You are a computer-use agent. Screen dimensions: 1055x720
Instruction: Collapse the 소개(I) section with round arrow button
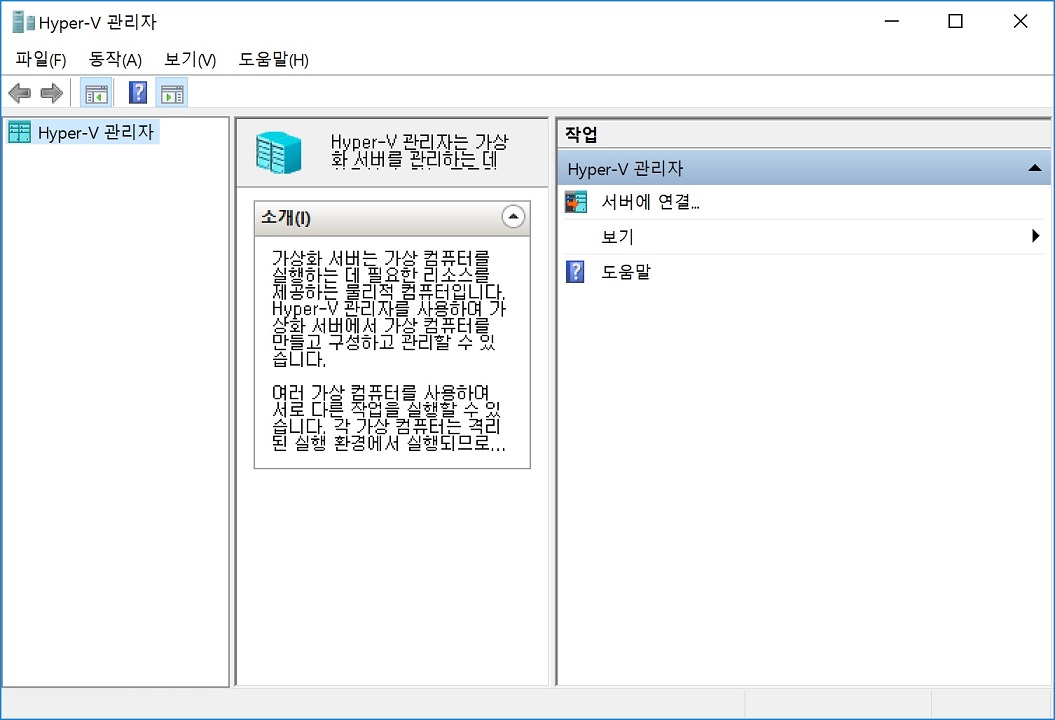point(513,217)
